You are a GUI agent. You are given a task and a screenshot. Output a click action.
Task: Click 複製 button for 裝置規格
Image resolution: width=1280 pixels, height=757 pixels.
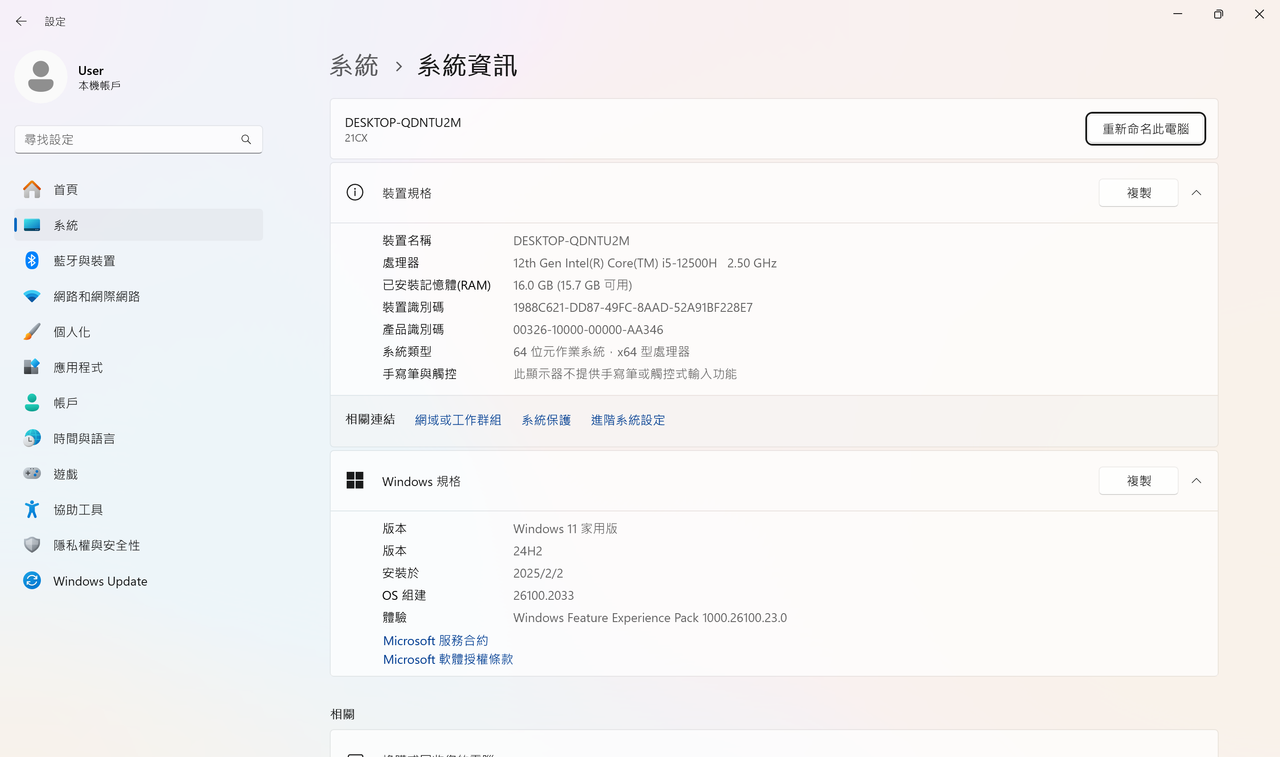click(x=1138, y=193)
